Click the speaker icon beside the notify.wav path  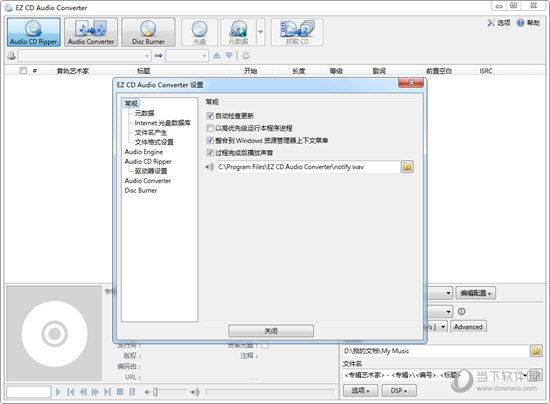(210, 167)
